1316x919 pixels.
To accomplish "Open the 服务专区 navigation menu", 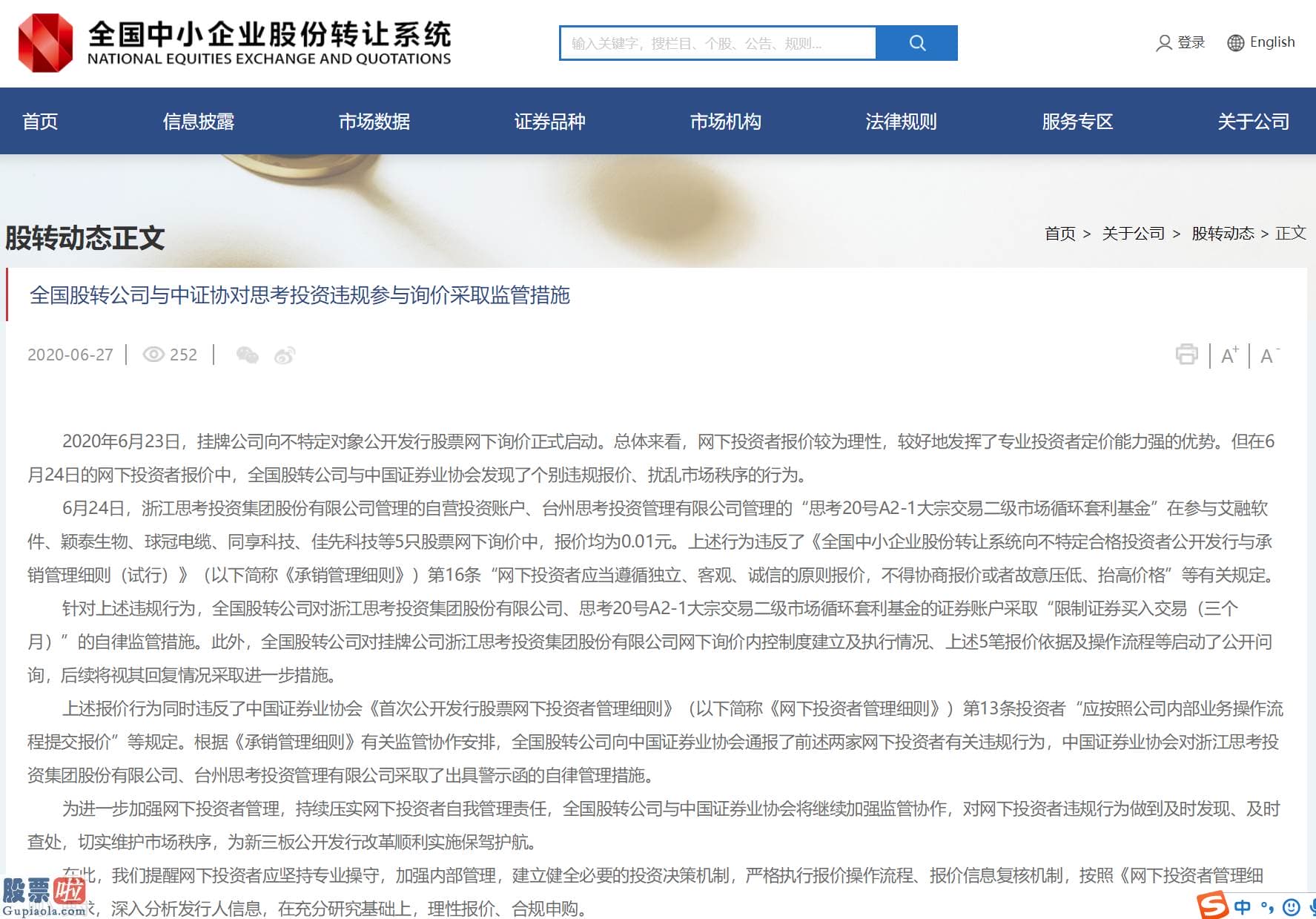I will pyautogui.click(x=1078, y=122).
